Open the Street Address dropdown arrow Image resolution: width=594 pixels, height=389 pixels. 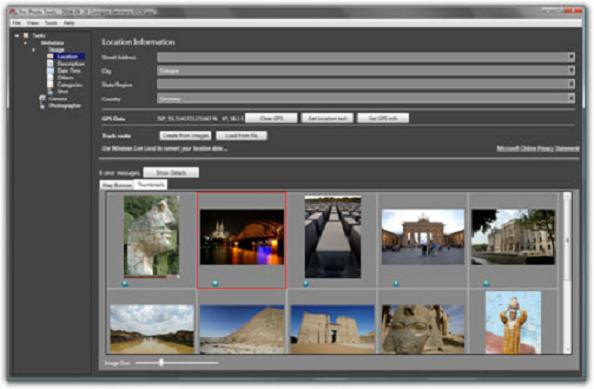point(571,57)
